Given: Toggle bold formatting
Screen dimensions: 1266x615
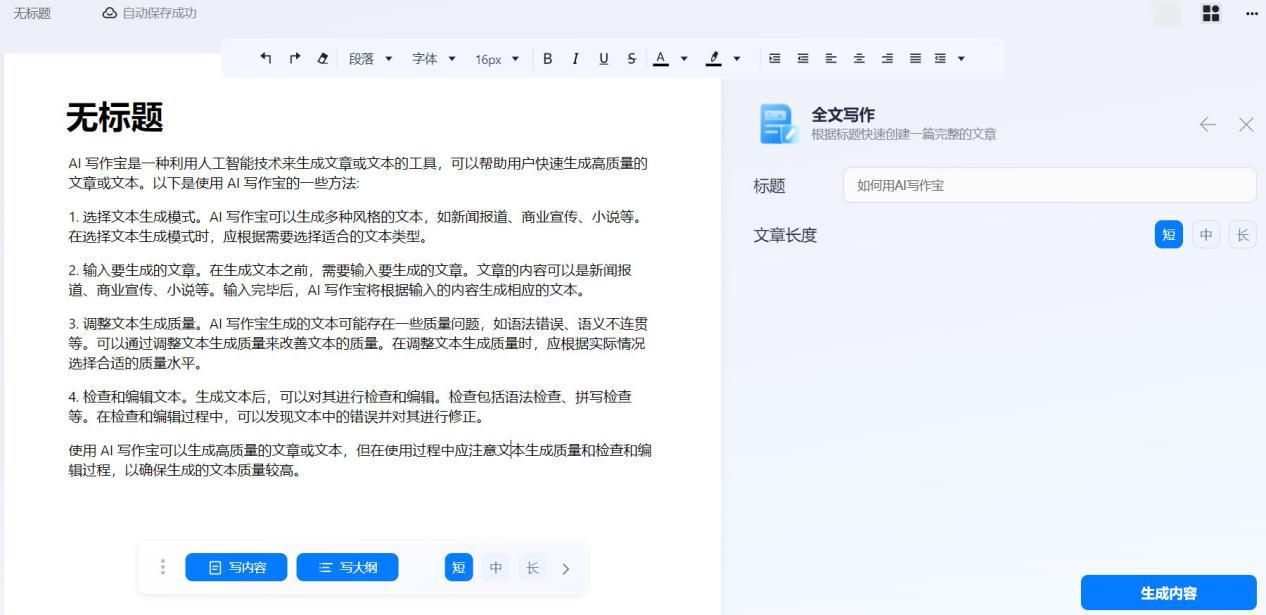Looking at the screenshot, I should (547, 58).
